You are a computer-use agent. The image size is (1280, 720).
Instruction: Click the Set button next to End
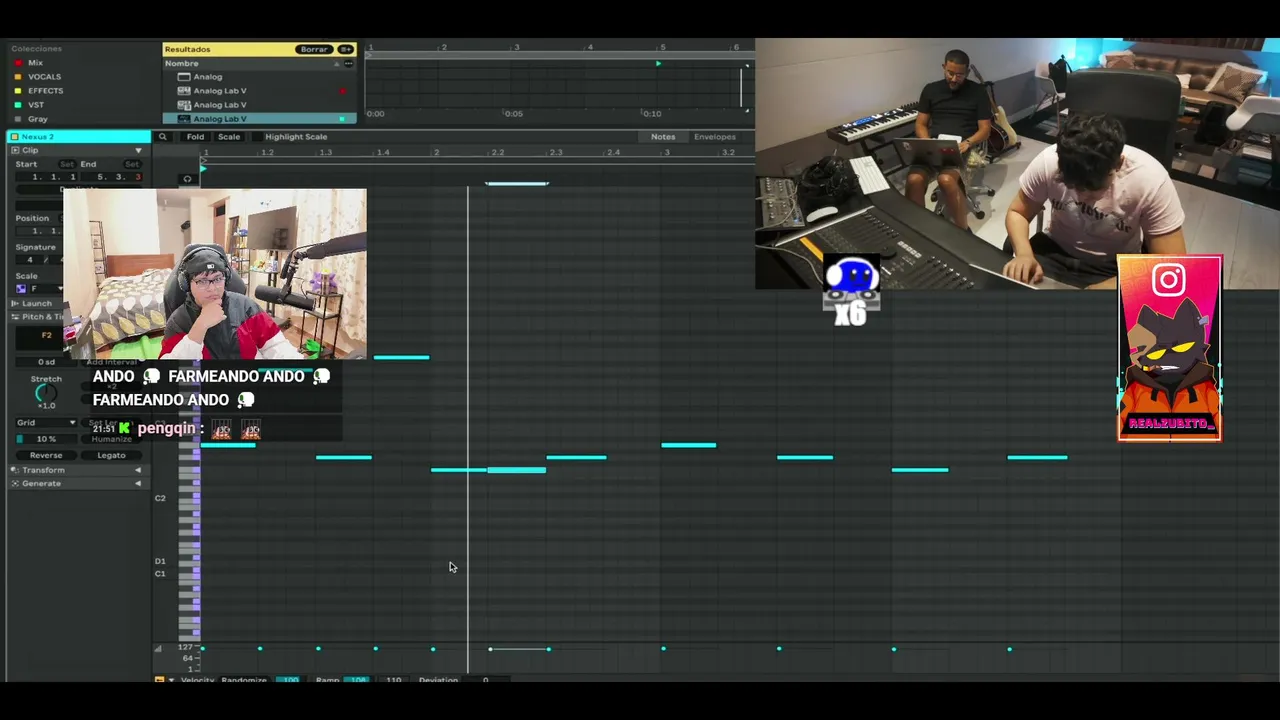point(131,164)
